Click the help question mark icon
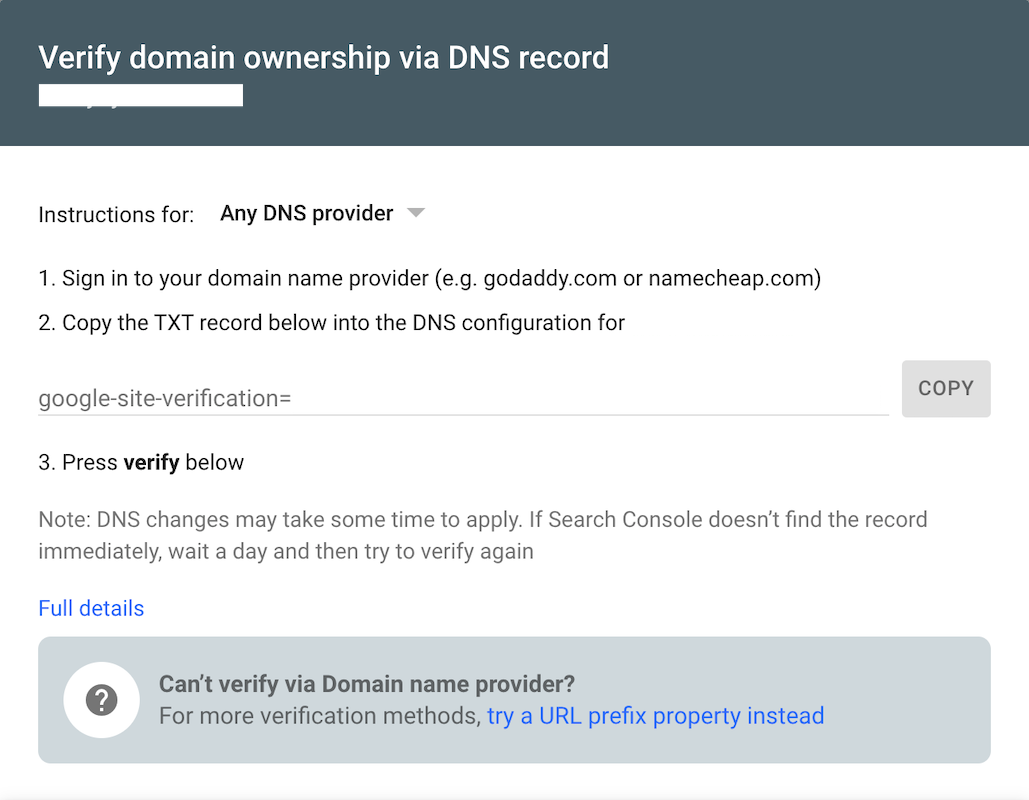This screenshot has height=800, width=1029. [x=101, y=700]
